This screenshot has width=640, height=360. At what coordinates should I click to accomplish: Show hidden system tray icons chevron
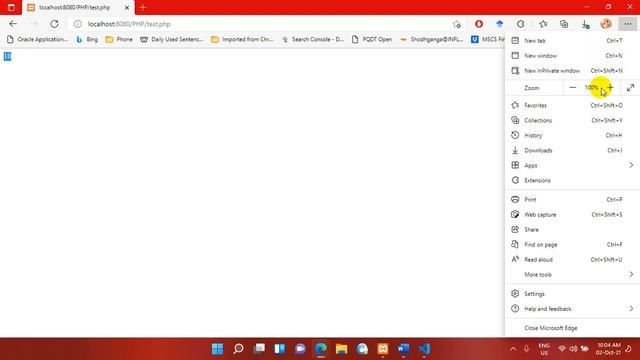click(513, 349)
